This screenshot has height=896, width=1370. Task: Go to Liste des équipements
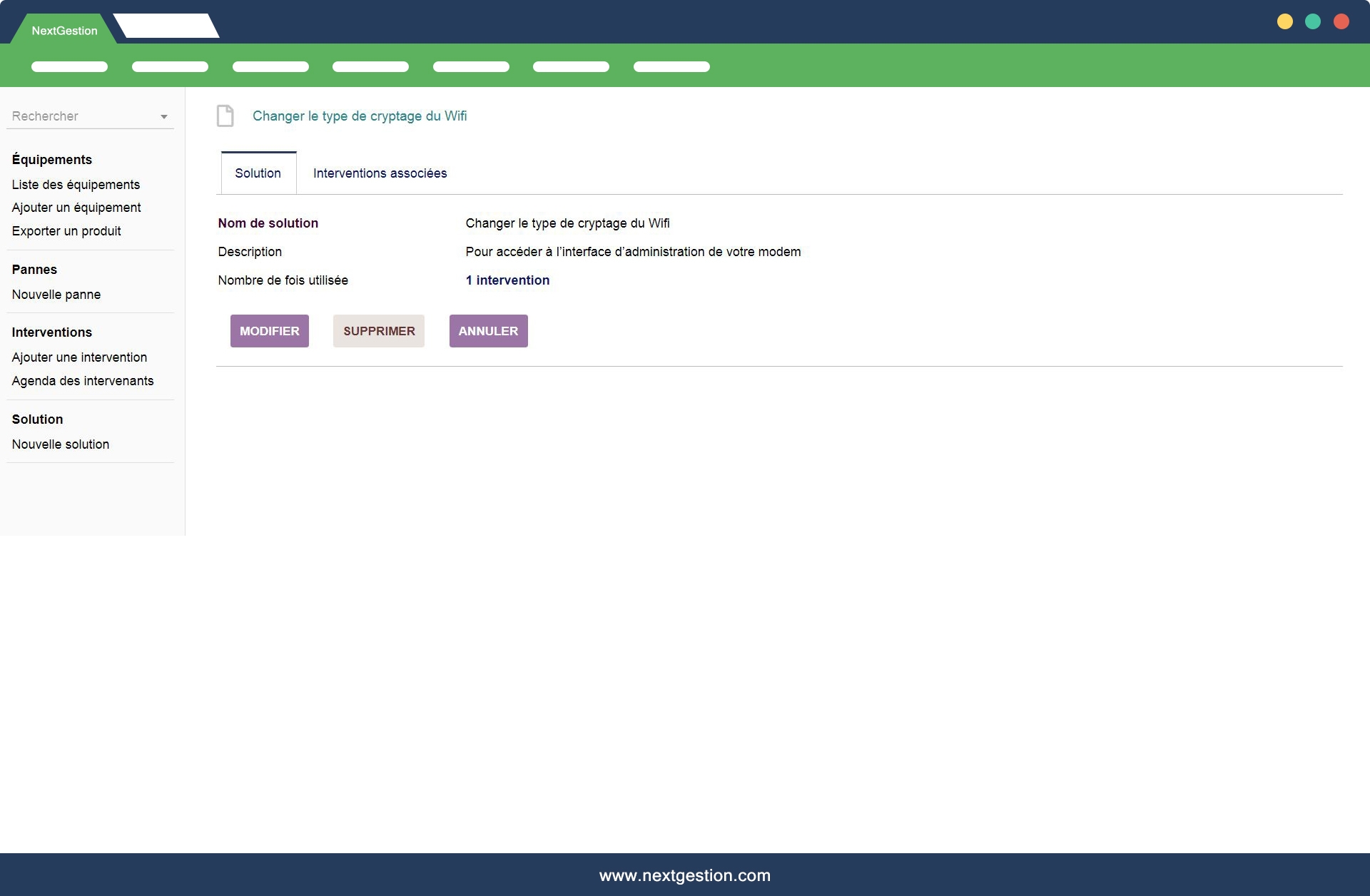point(76,185)
